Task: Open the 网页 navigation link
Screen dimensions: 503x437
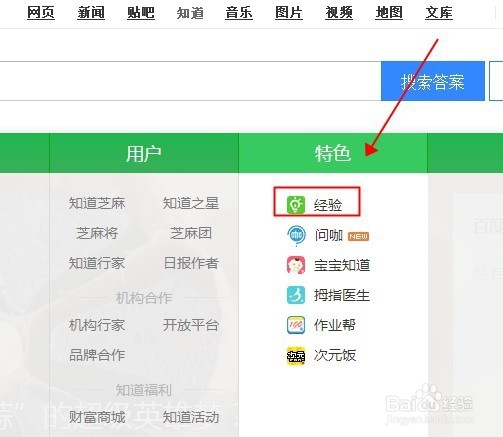Action: click(x=41, y=13)
